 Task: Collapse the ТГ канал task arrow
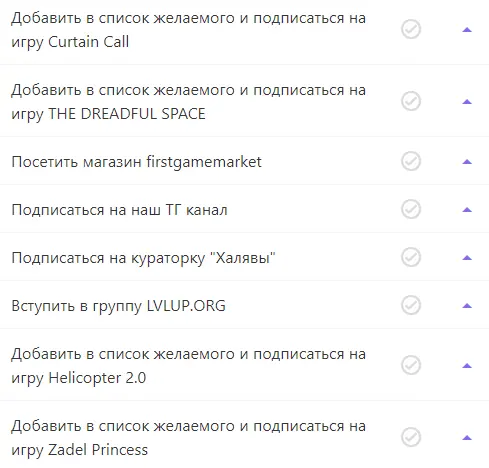pyautogui.click(x=467, y=210)
